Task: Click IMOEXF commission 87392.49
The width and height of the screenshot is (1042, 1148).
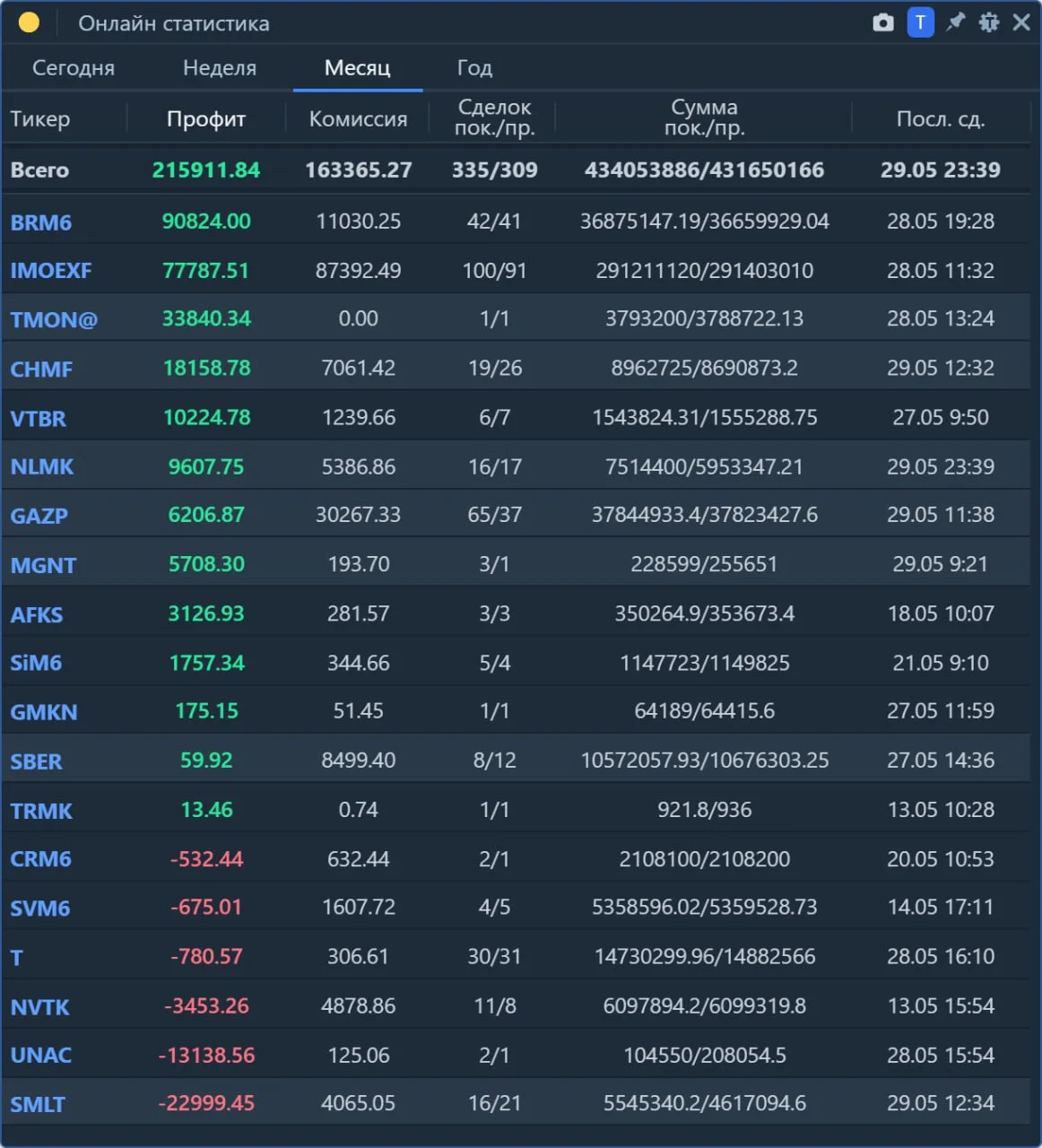Action: click(x=359, y=271)
